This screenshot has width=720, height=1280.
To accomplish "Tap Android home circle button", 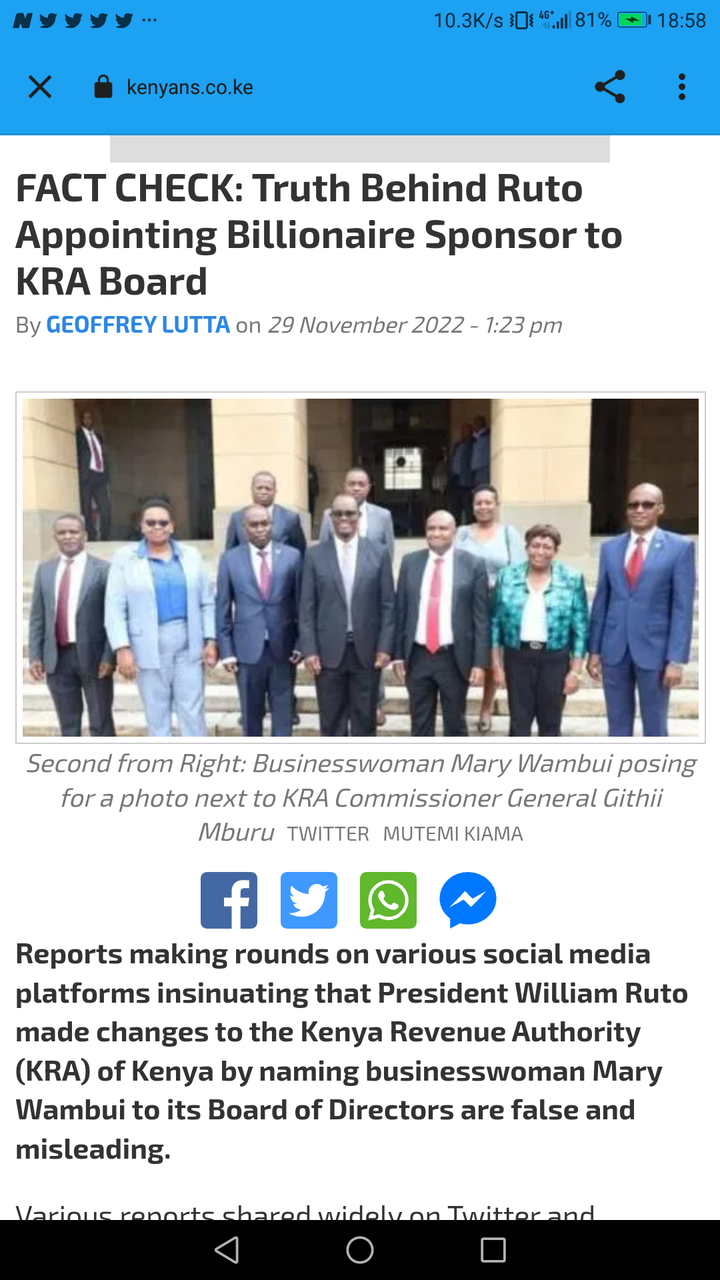I will pos(360,1249).
